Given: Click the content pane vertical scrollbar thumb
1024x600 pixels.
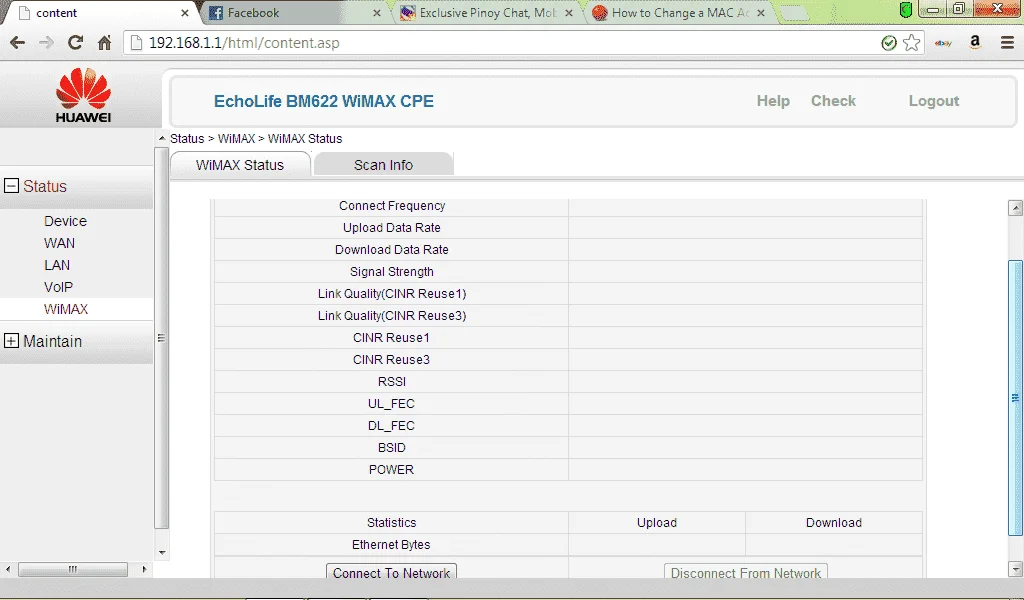Looking at the screenshot, I should (1015, 398).
